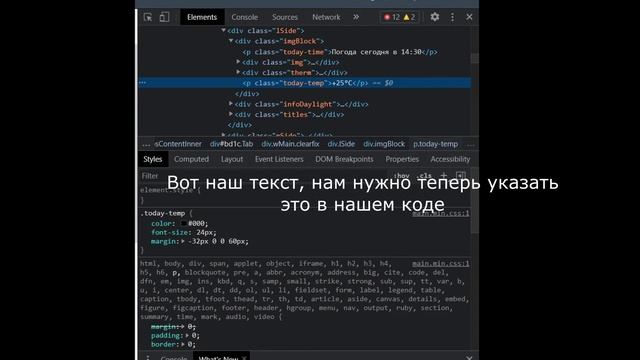
Task: Select the highlighted p today-temp row
Action: tap(304, 83)
